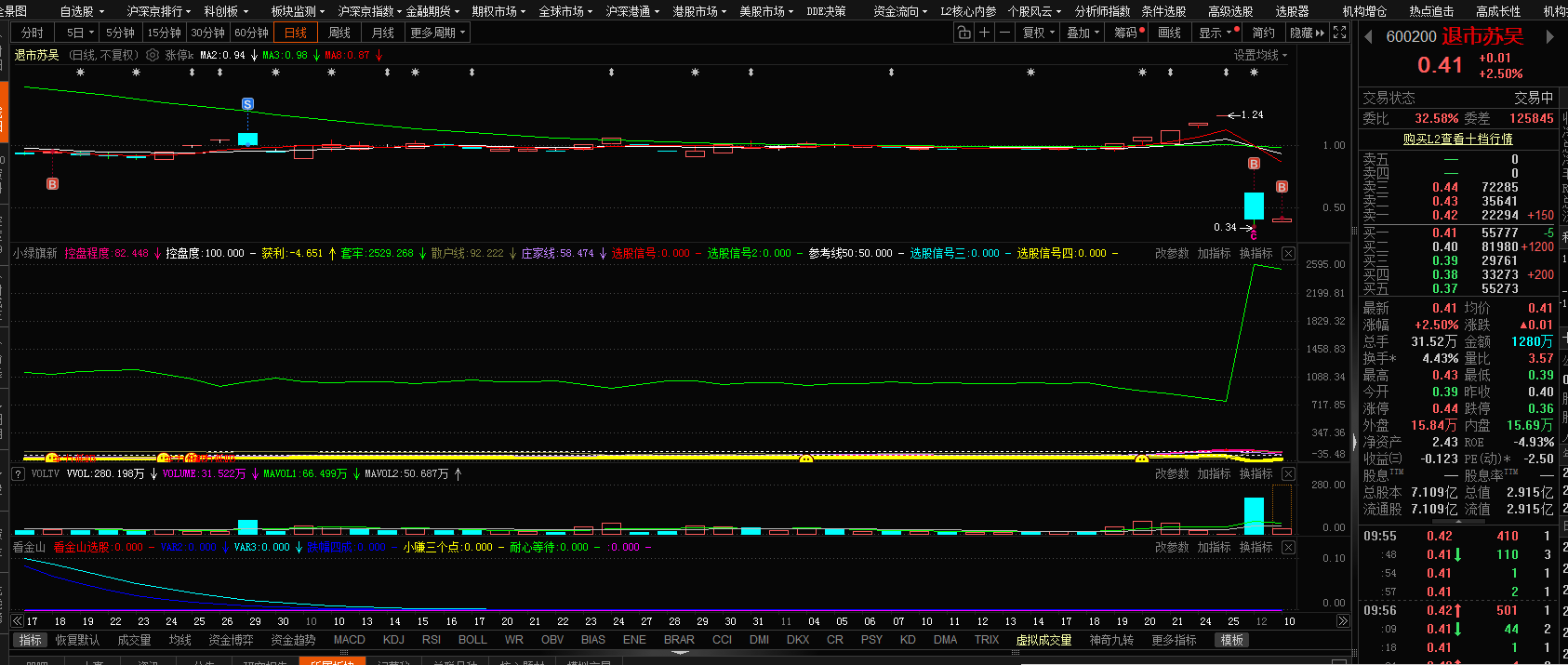
Task: Click the zoom-in plus icon in chart toolbar
Action: coord(984,33)
